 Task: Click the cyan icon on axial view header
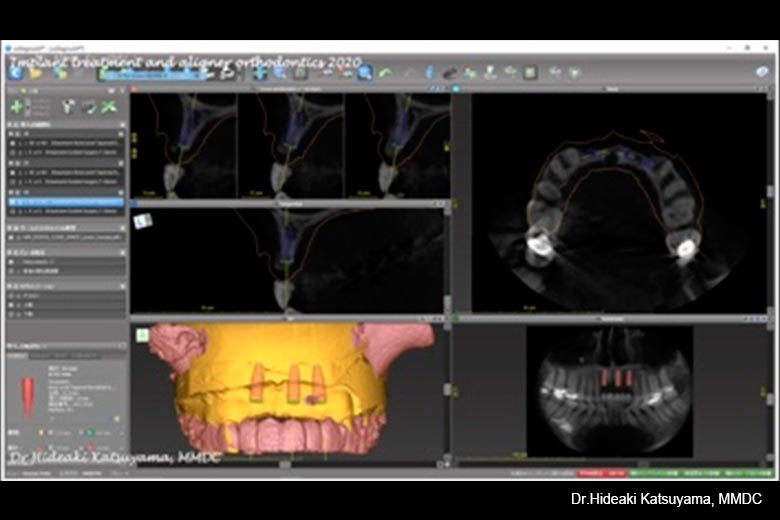pos(456,89)
